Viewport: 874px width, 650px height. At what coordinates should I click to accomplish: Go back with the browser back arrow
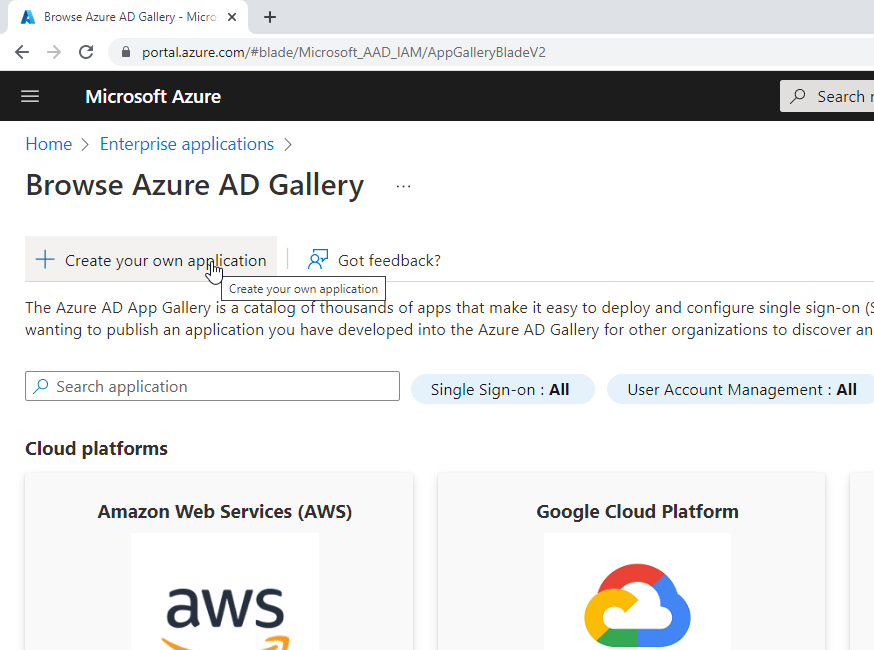pyautogui.click(x=22, y=52)
